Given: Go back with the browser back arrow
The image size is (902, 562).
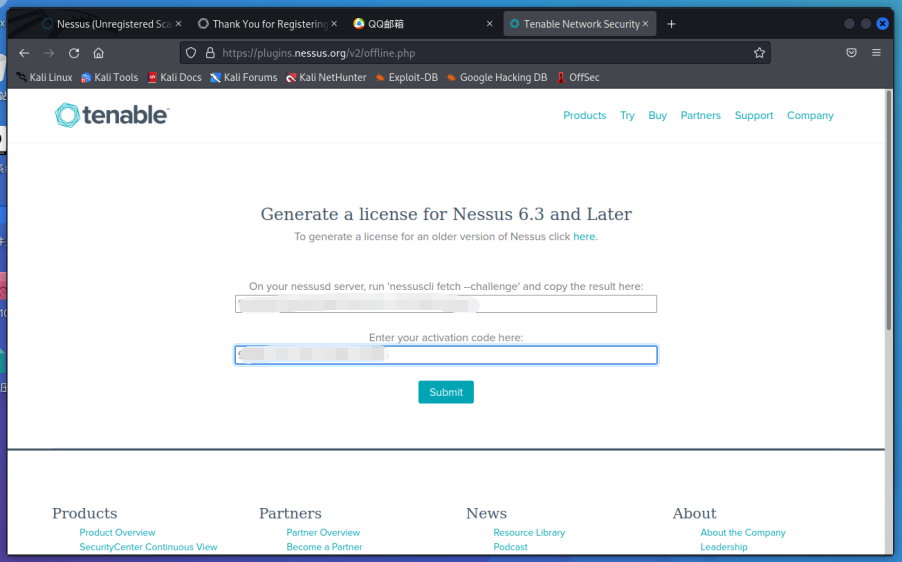Looking at the screenshot, I should coord(24,53).
